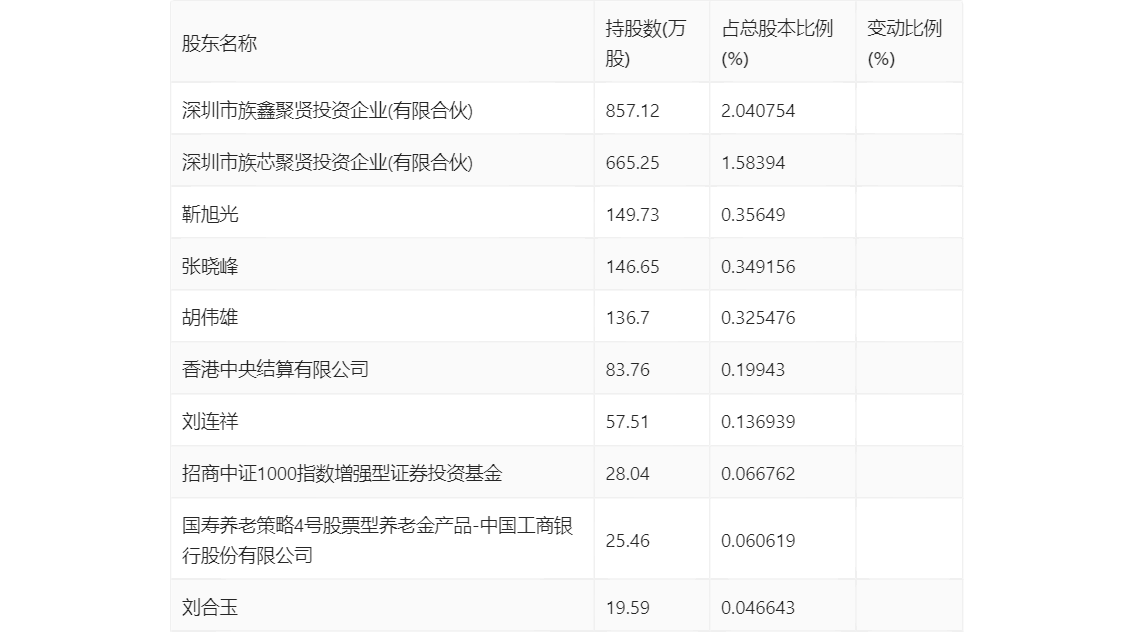Click share count 665.25
Image resolution: width=1134 pixels, height=632 pixels.
coord(633,163)
